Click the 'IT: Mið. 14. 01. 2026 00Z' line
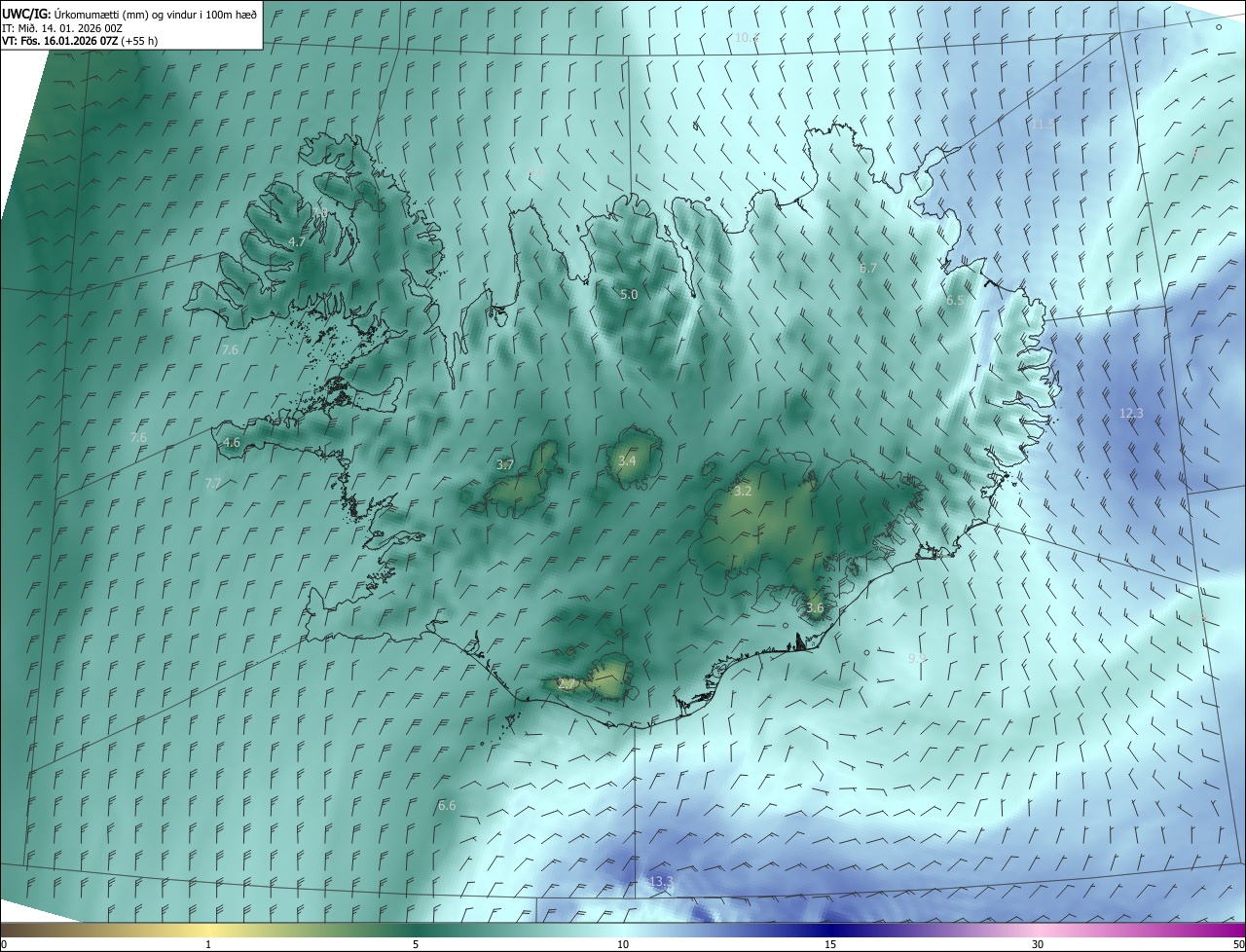The image size is (1246, 952). (x=61, y=27)
